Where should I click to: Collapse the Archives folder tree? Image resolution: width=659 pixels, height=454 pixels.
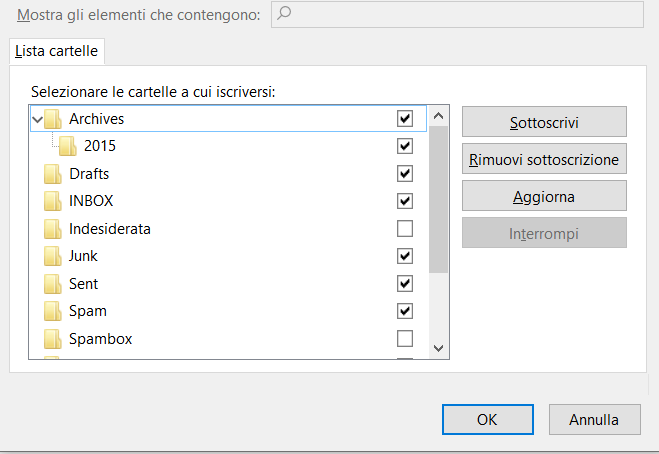point(37,119)
